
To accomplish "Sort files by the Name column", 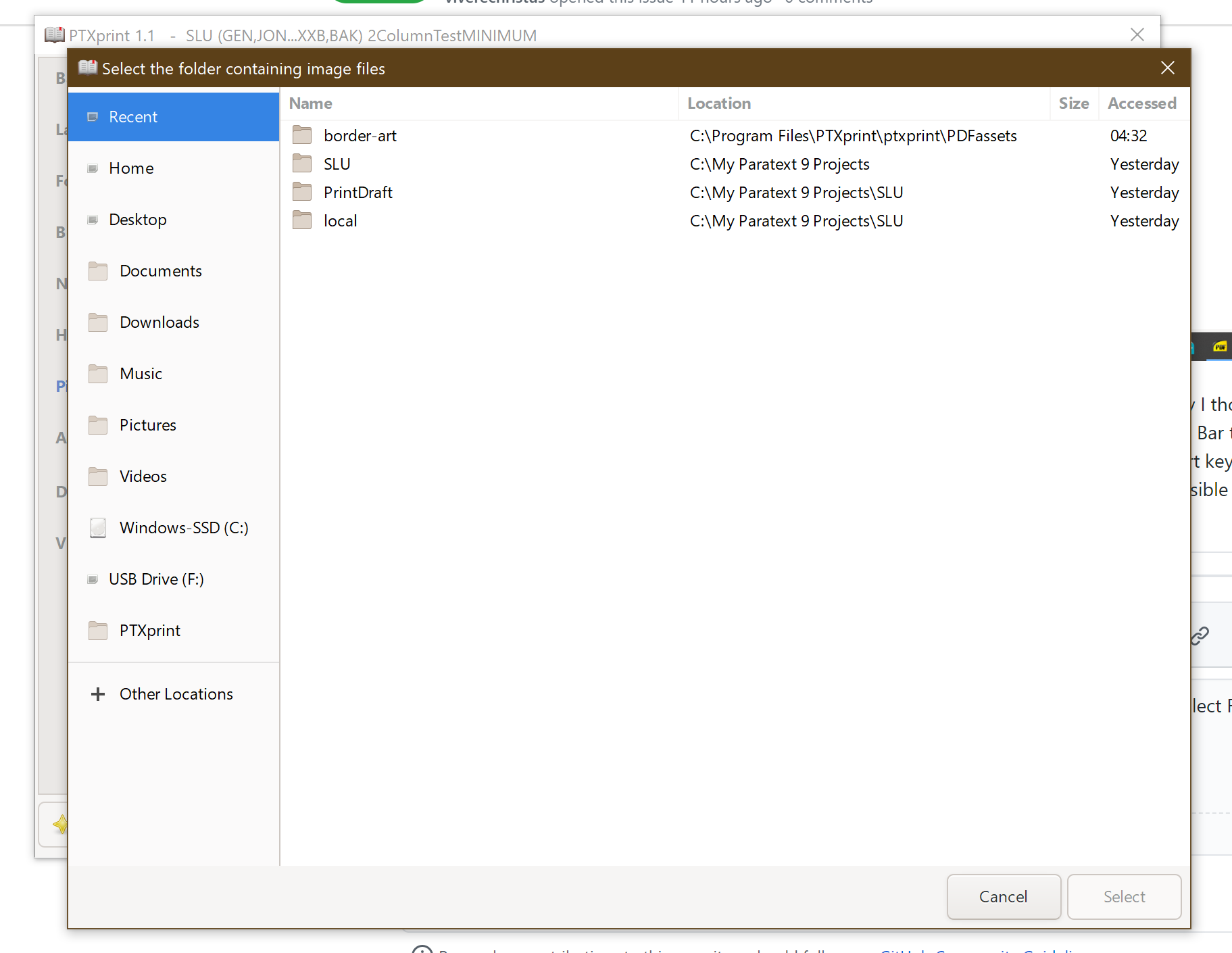I will tap(310, 103).
